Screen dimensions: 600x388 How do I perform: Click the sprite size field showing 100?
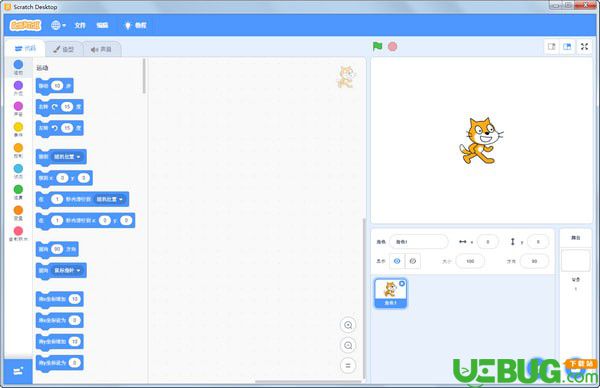point(470,261)
